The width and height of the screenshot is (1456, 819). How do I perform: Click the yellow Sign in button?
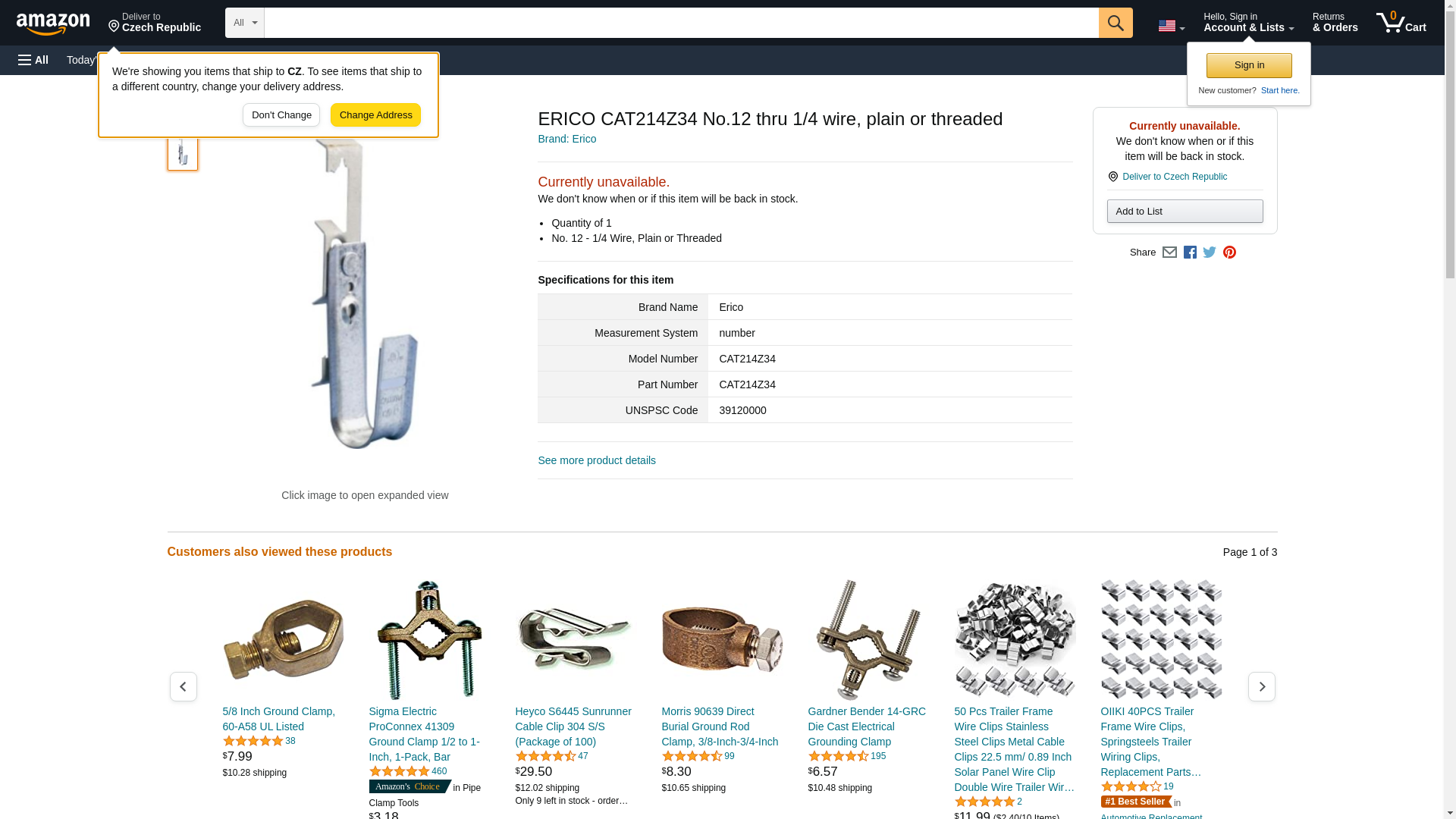(x=1249, y=65)
